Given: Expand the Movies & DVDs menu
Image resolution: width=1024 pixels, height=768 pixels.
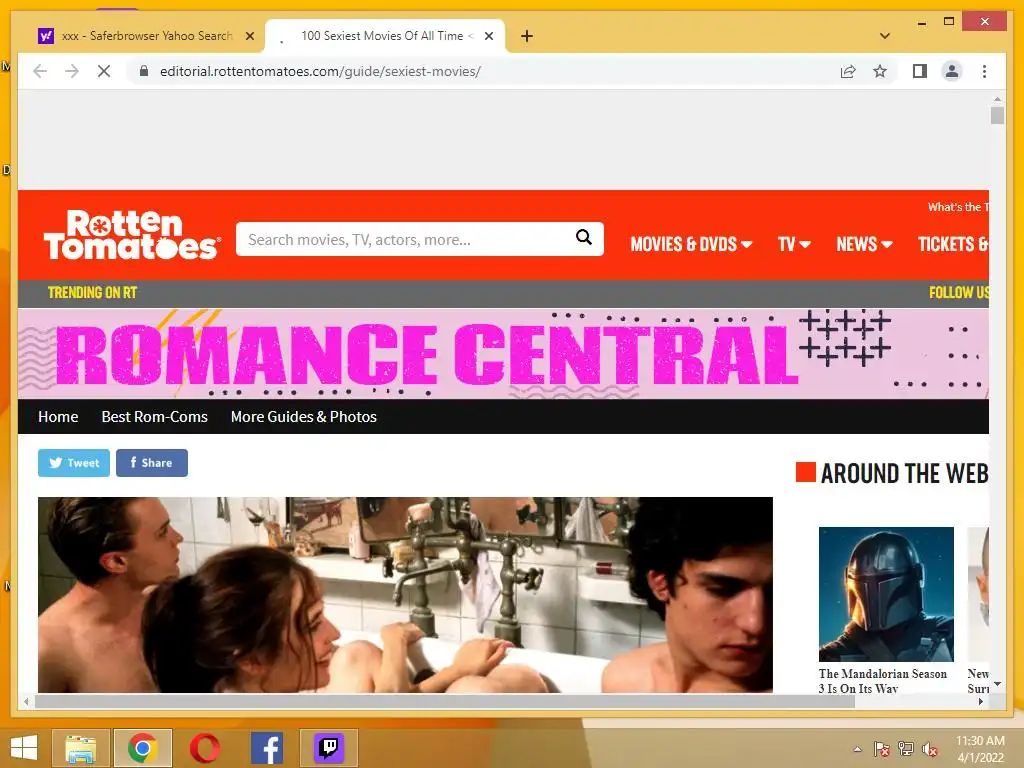Looking at the screenshot, I should [x=691, y=244].
